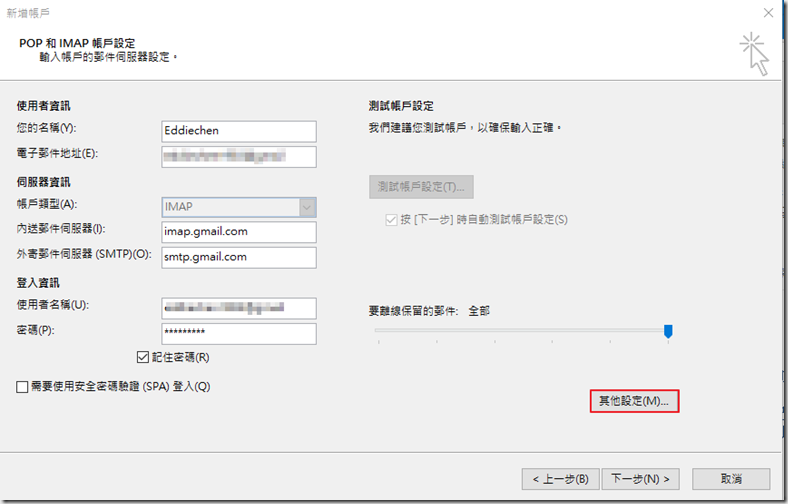Screen dimensions: 788x504
Task: Click into the 密碼 password field
Action: pyautogui.click(x=238, y=333)
